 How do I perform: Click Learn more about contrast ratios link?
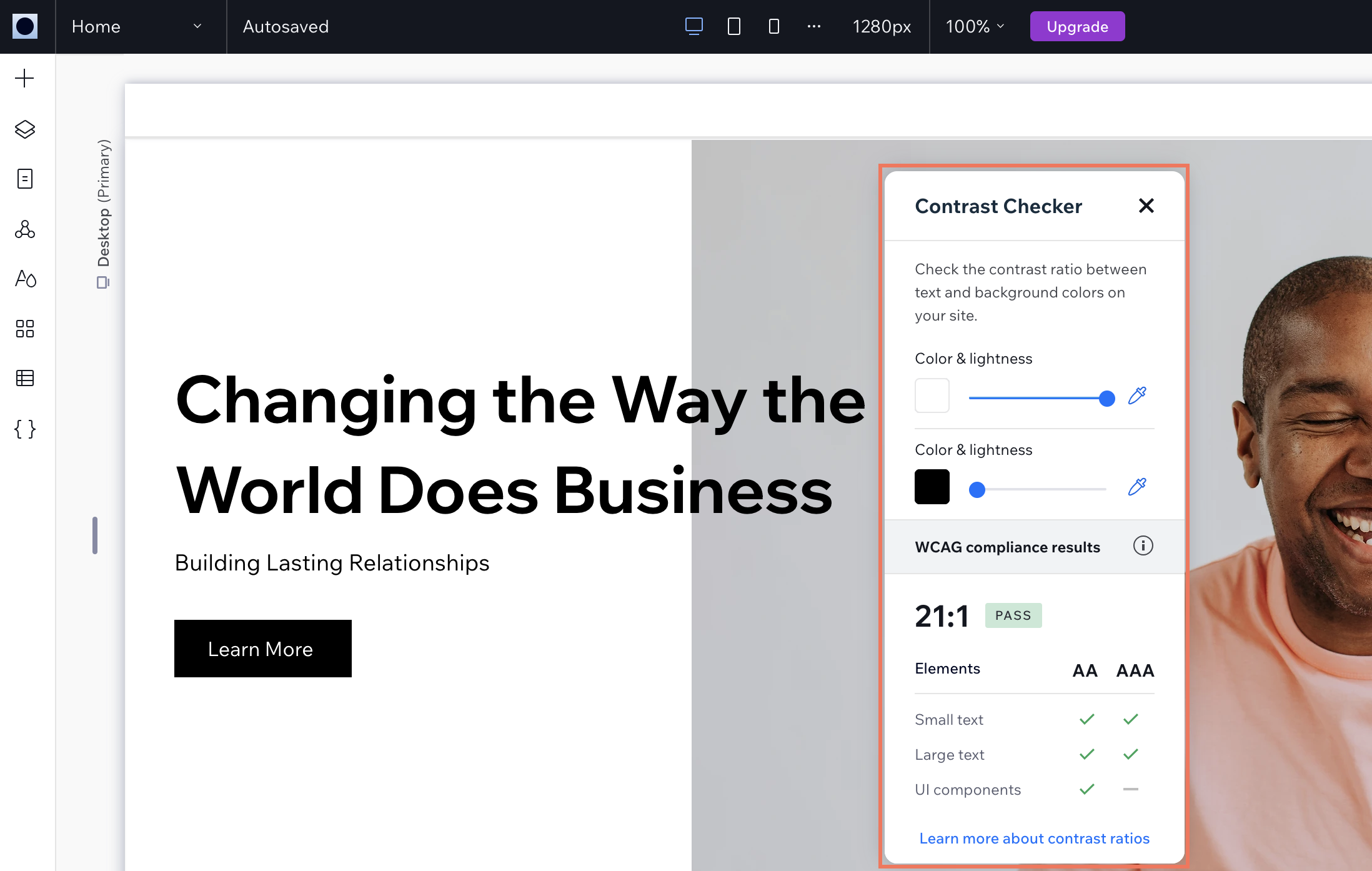tap(1033, 837)
